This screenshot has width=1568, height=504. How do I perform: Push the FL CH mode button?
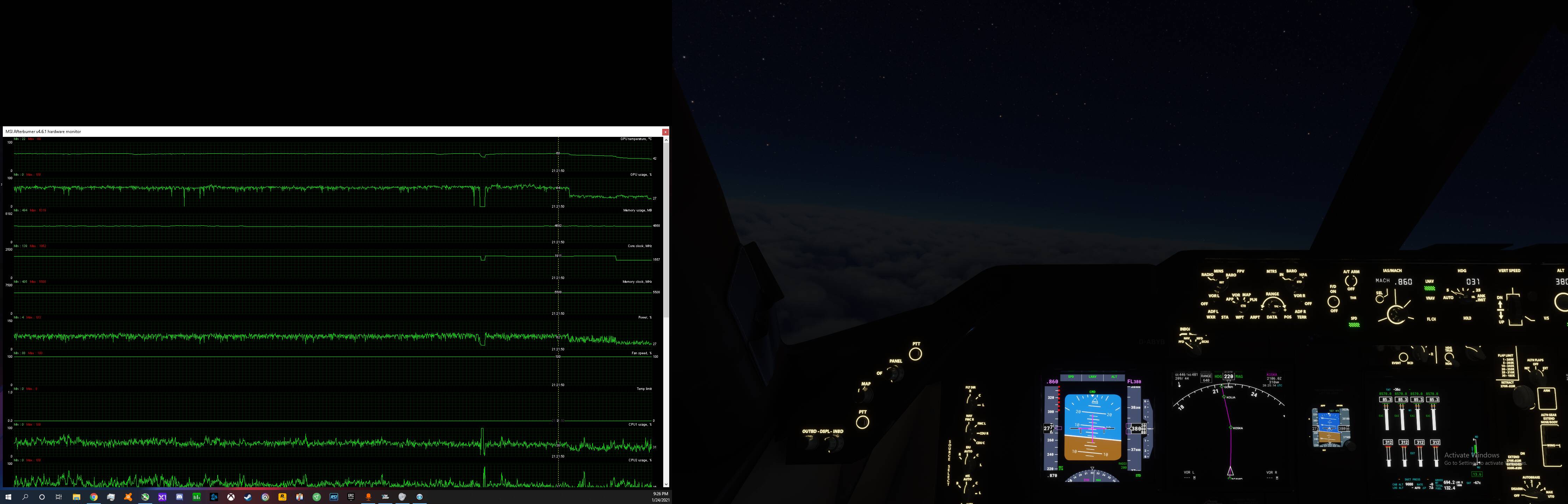coord(1431,320)
